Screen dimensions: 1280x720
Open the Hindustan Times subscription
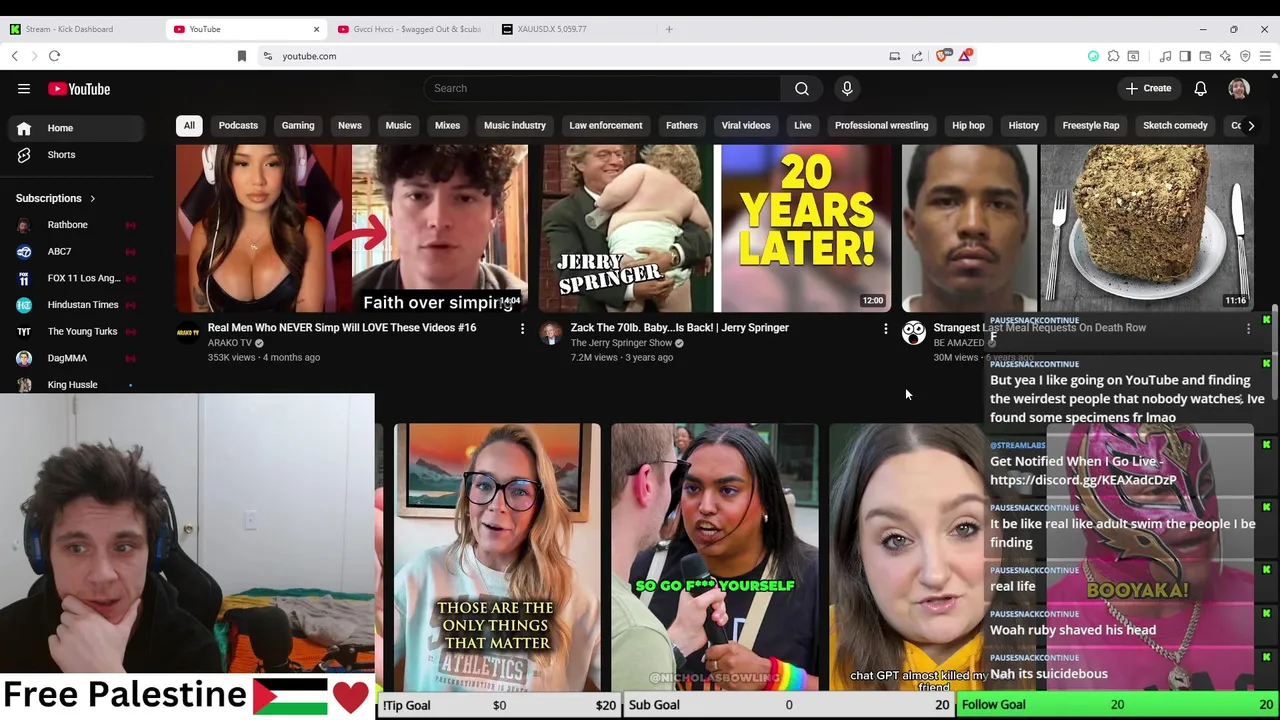77,304
